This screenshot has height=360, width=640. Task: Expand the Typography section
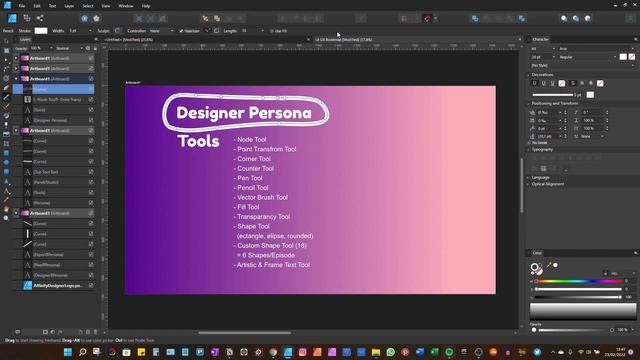[528, 149]
